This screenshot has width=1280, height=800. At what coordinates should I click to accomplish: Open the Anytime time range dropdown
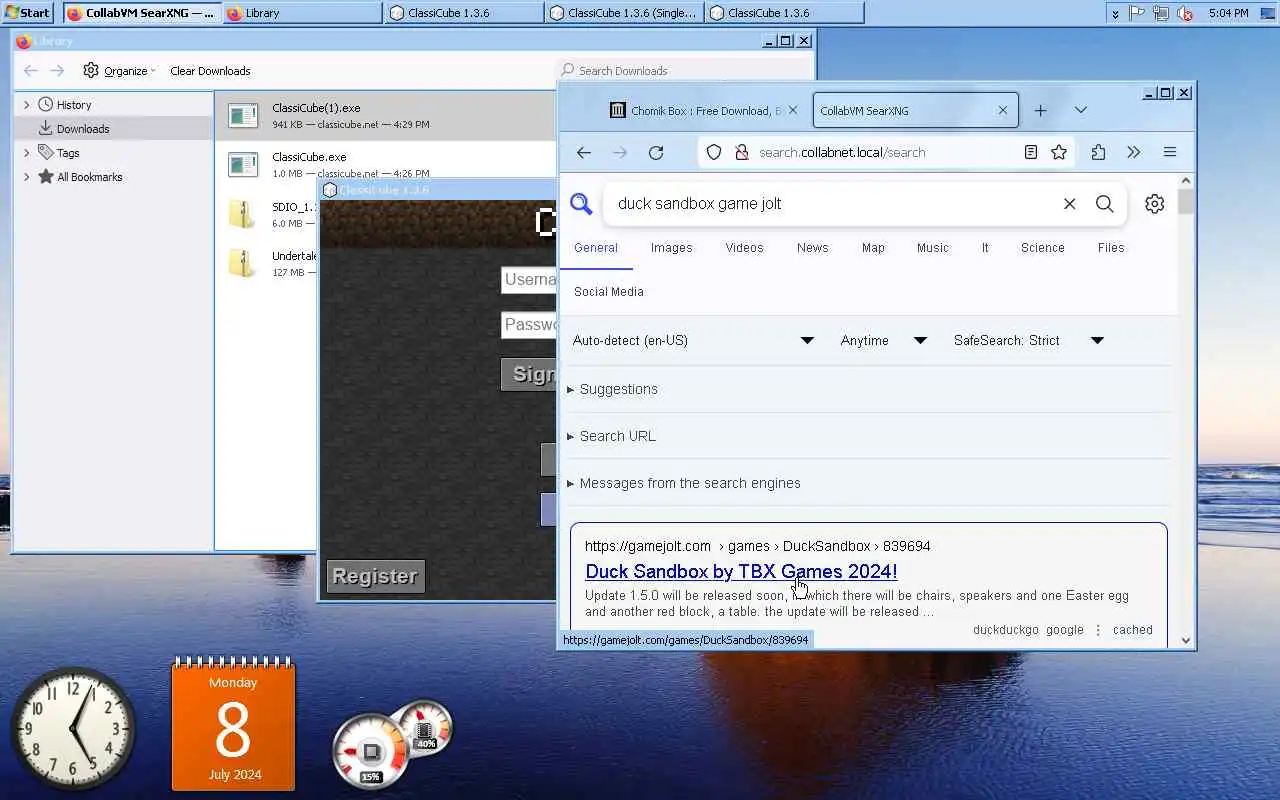click(x=884, y=340)
